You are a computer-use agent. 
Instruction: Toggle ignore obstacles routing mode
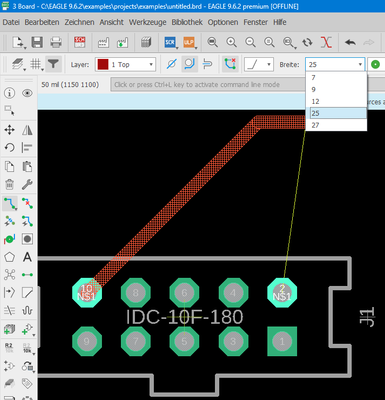click(171, 64)
